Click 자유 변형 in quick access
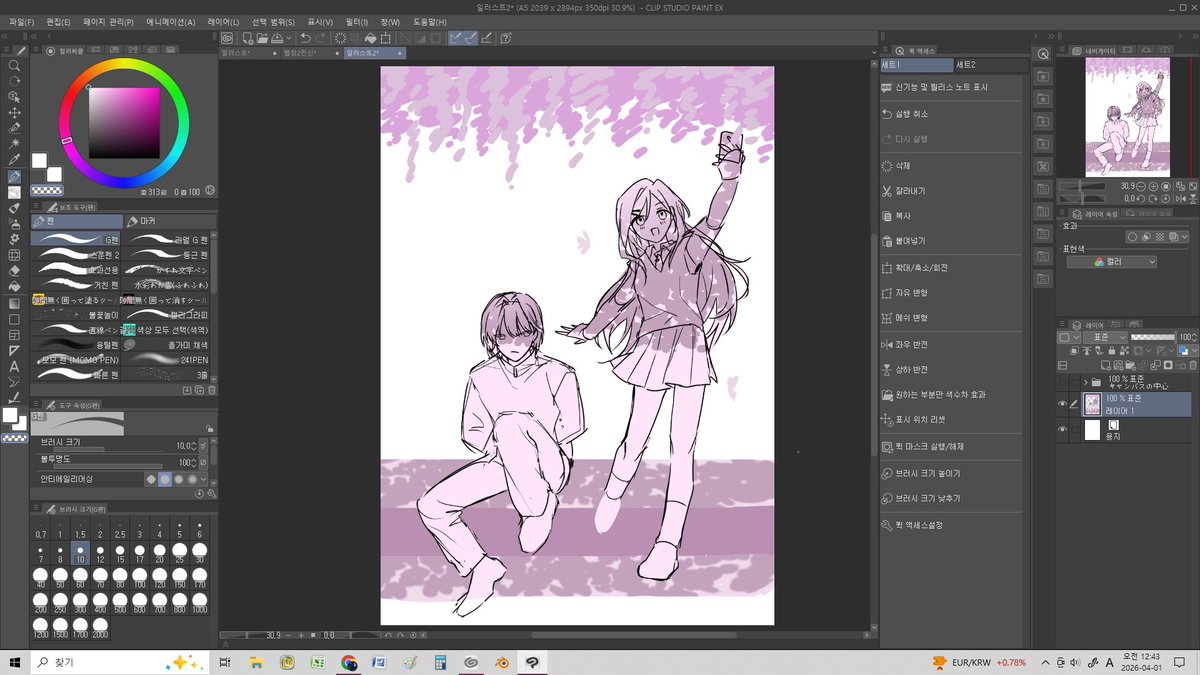This screenshot has height=675, width=1200. click(912, 293)
